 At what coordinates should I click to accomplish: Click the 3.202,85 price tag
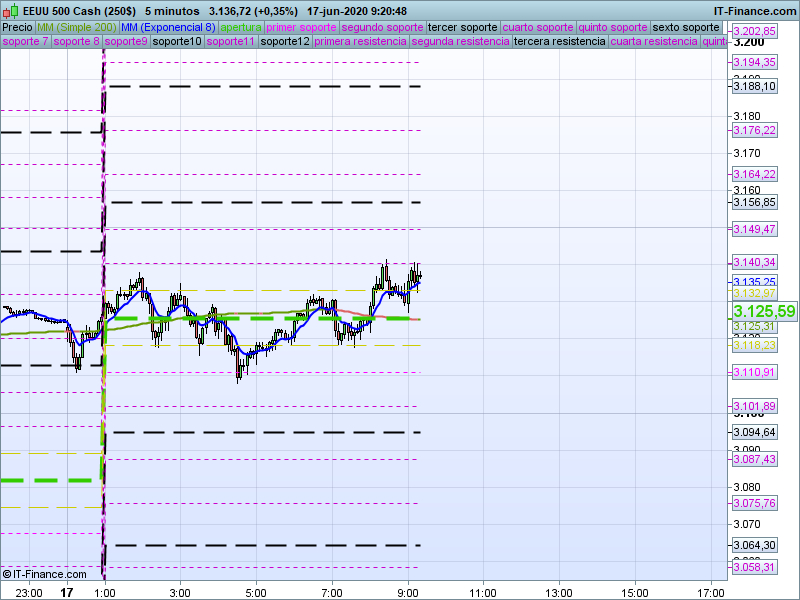pos(754,31)
